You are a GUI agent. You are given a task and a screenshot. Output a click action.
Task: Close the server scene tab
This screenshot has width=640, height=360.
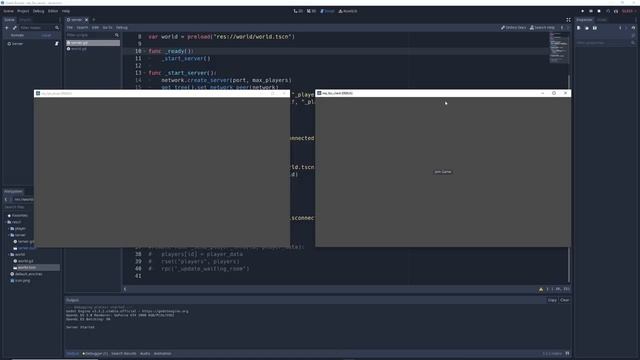(x=87, y=20)
